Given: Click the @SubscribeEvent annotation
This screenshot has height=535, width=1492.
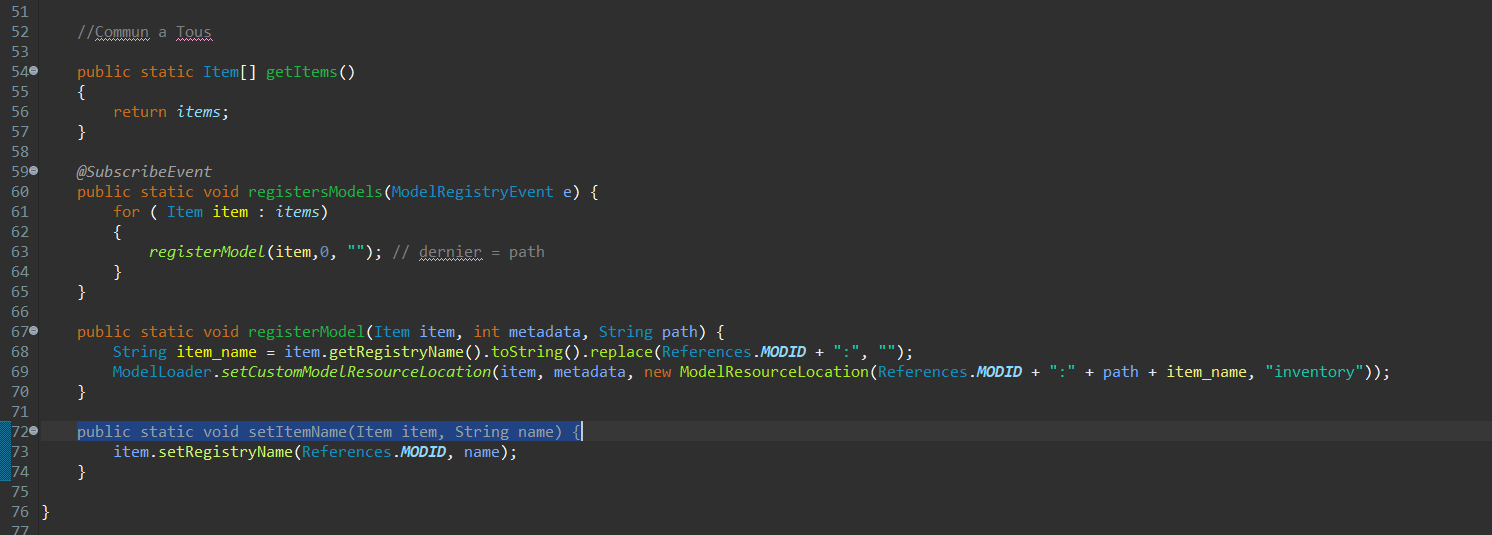Looking at the screenshot, I should (144, 171).
